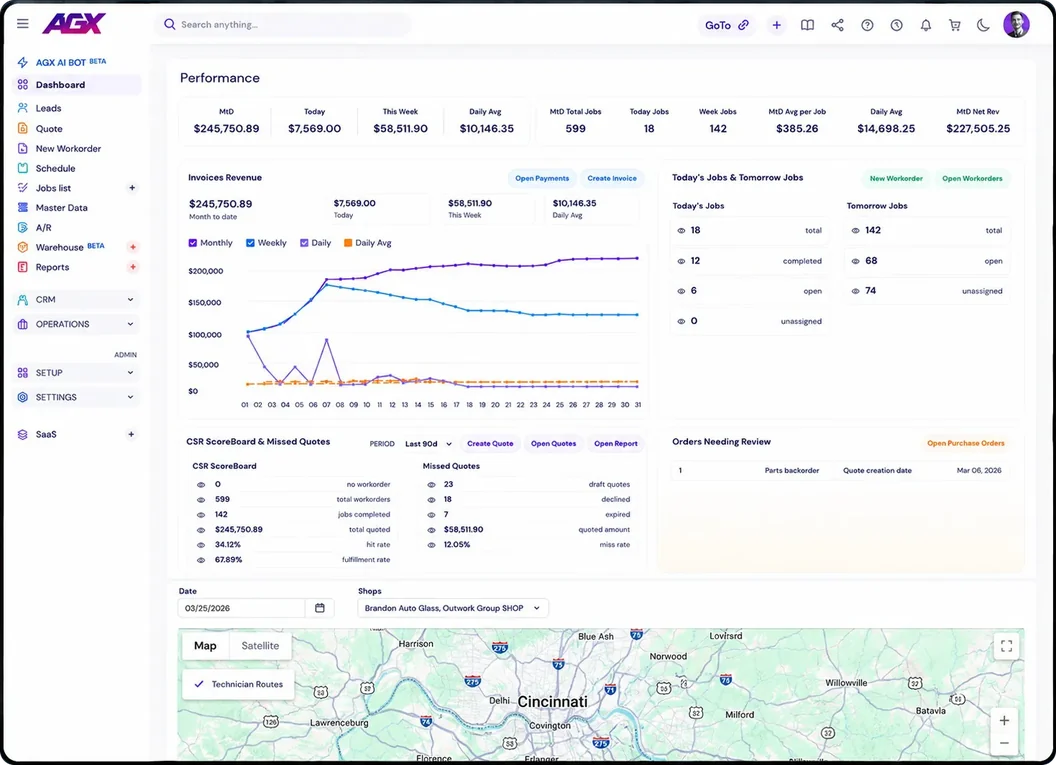1056x765 pixels.
Task: Click the share icon in top bar
Action: [x=837, y=25]
